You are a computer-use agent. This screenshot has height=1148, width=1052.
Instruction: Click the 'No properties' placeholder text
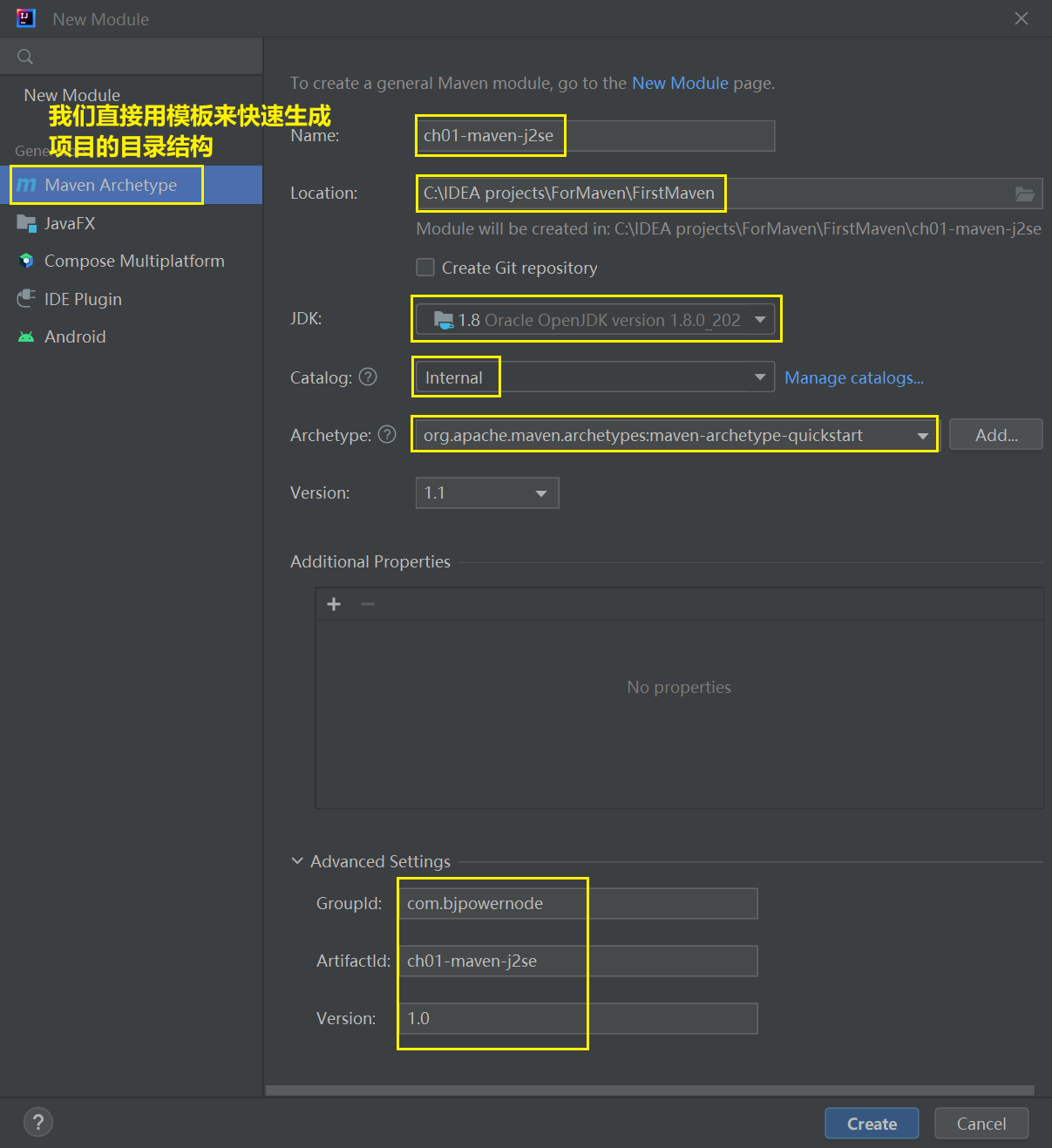pos(679,687)
